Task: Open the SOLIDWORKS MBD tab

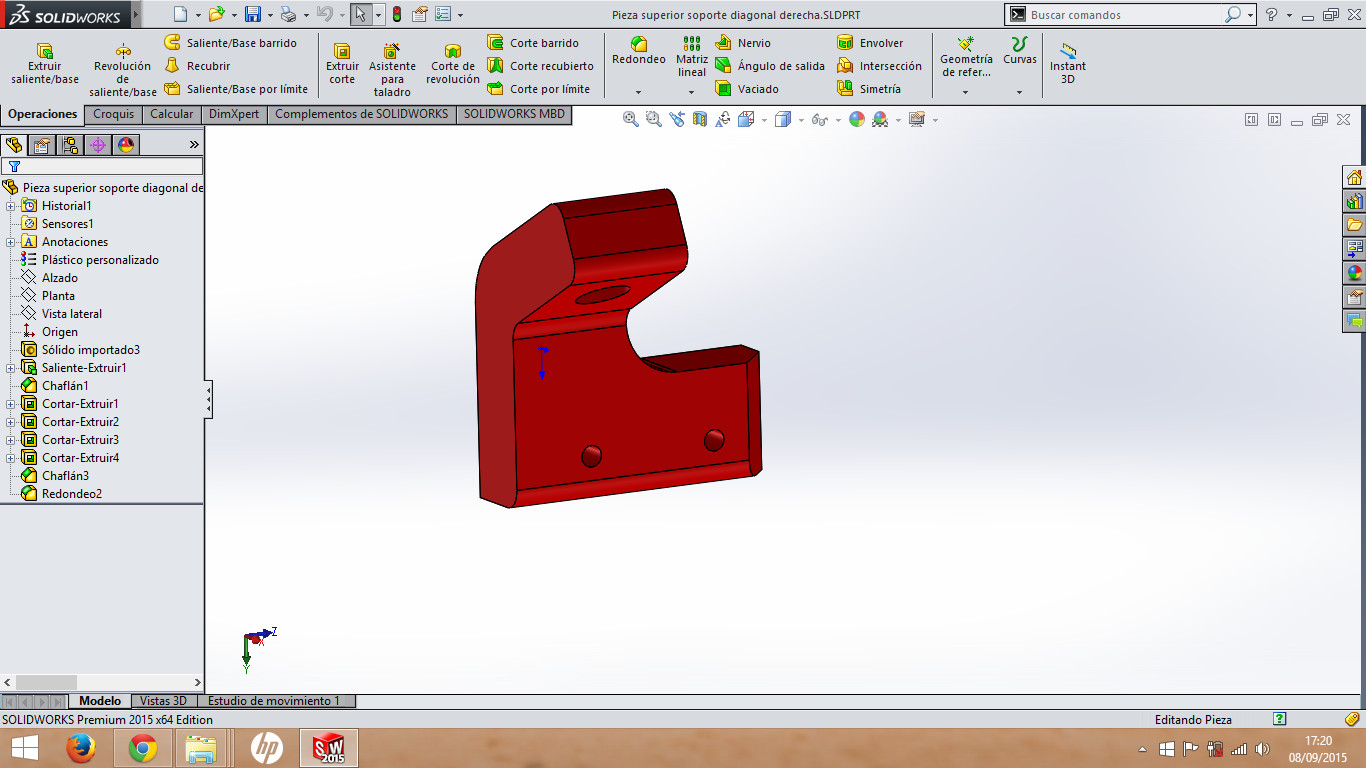Action: pos(514,114)
